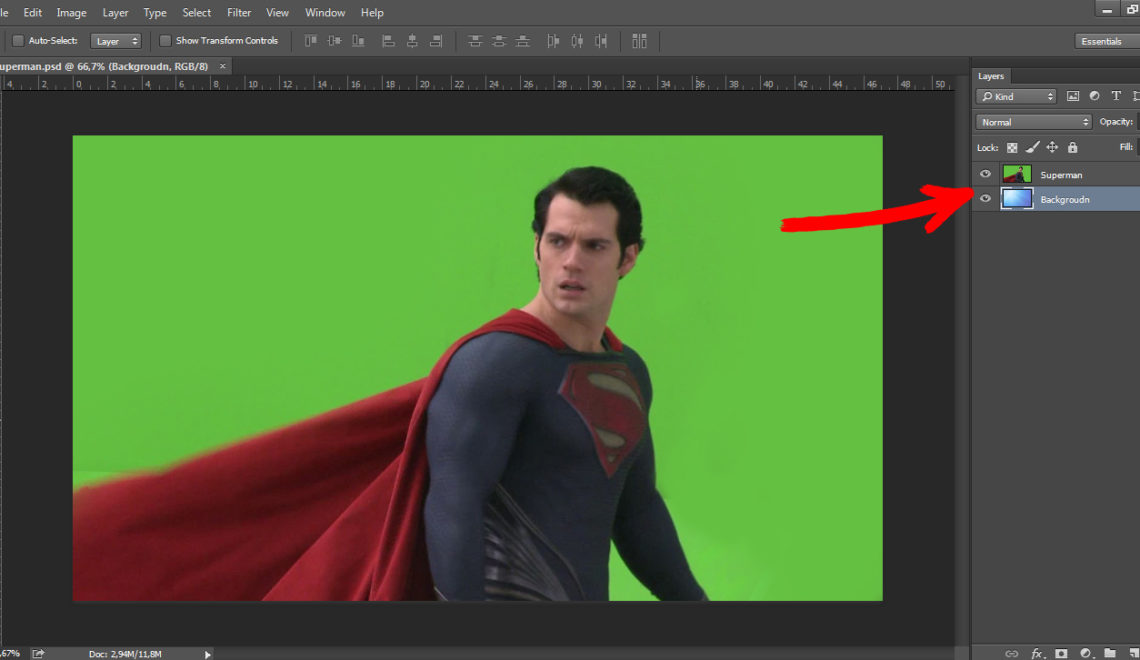Screen dimensions: 1140x660
Task: Click Distribute vertical centers icon
Action: [x=499, y=41]
